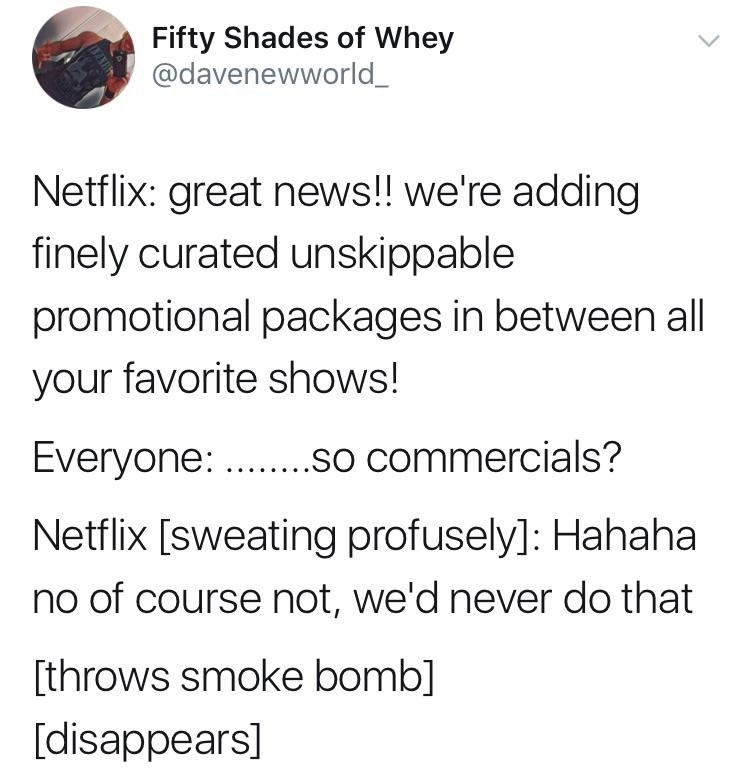Image resolution: width=750 pixels, height=780 pixels.
Task: Click the 'Everyone:' speaker label
Action: (121, 458)
